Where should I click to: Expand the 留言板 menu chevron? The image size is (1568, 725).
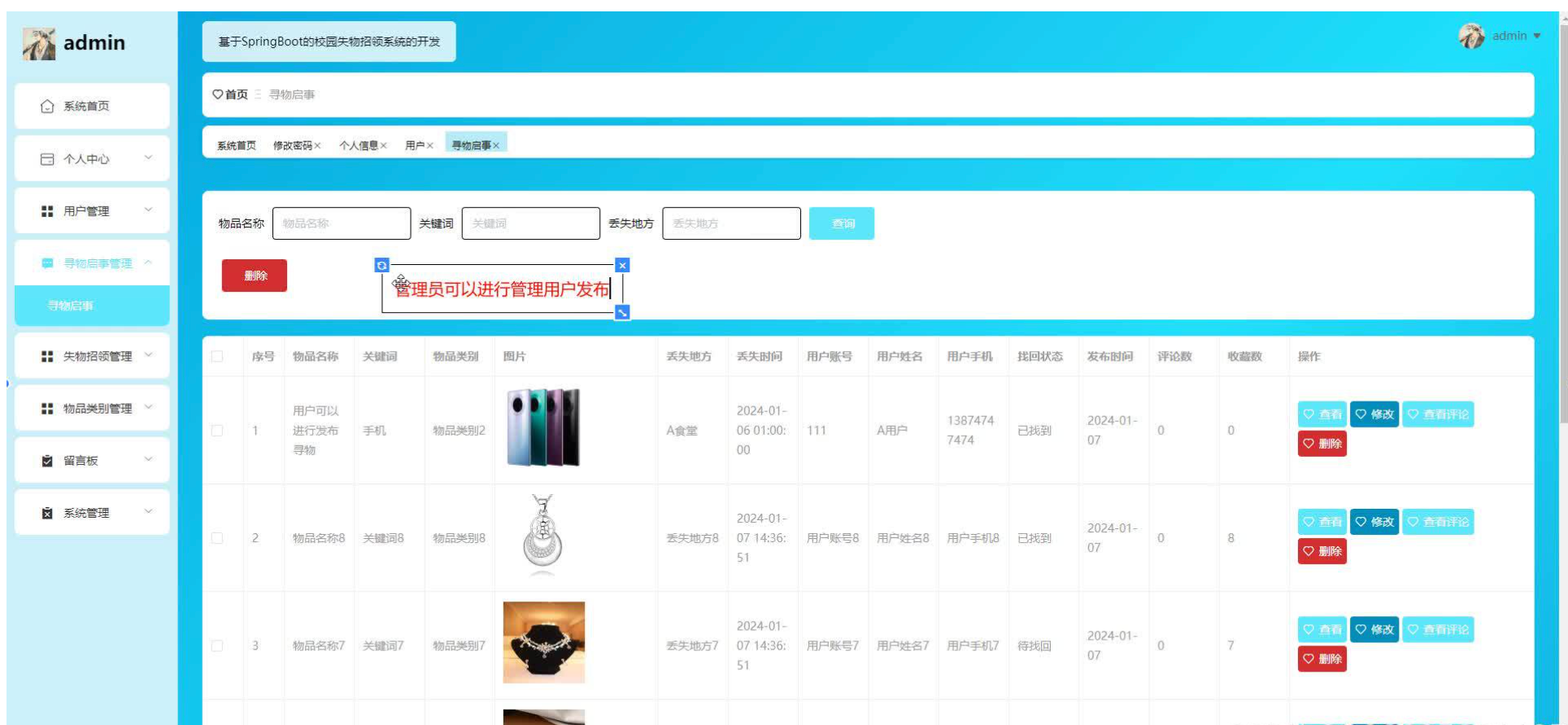pos(148,459)
